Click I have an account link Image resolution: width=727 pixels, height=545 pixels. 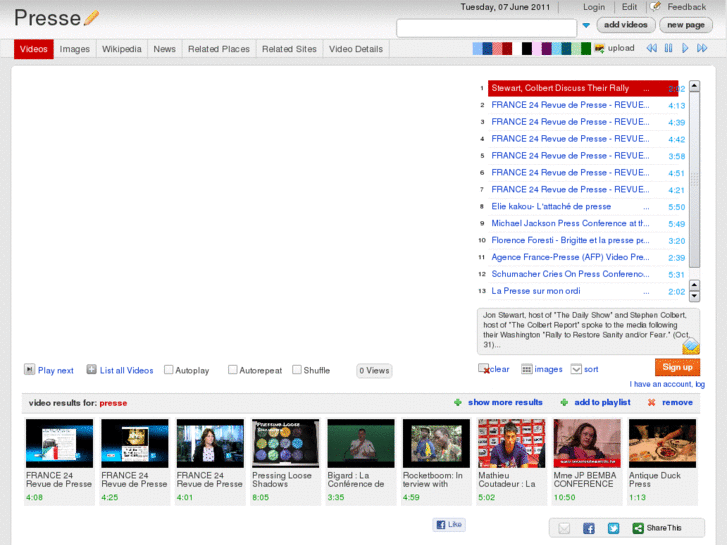click(667, 384)
